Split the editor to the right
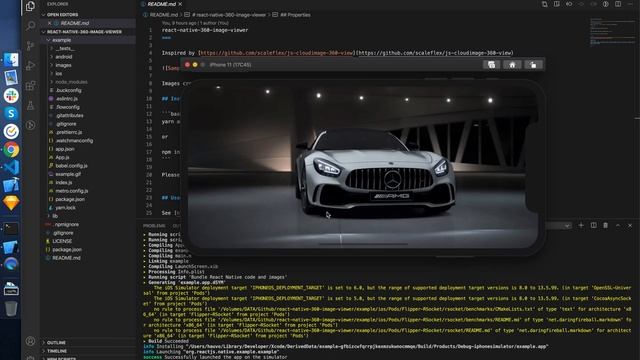 [x=618, y=4]
